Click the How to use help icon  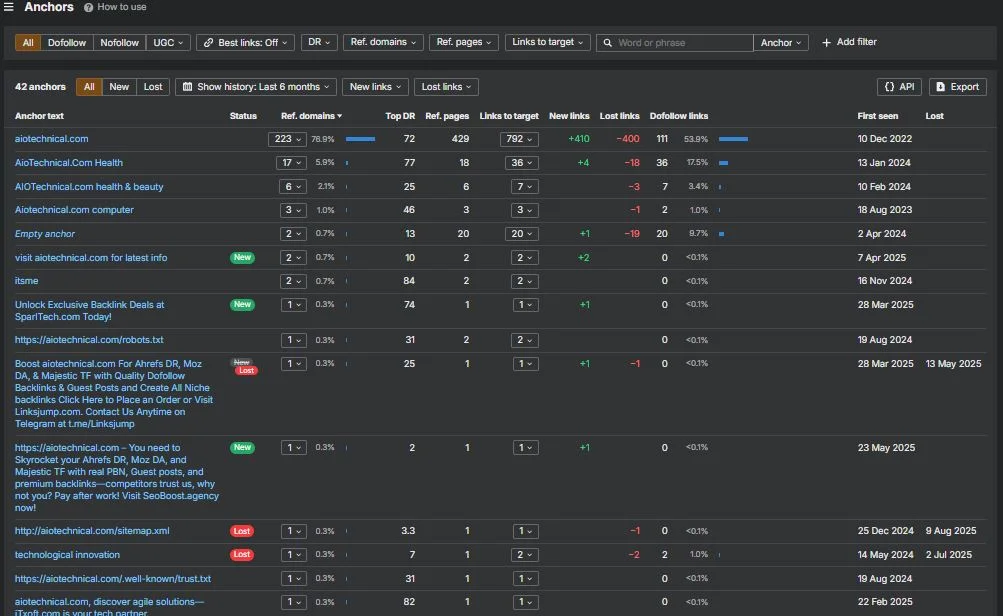(x=88, y=8)
